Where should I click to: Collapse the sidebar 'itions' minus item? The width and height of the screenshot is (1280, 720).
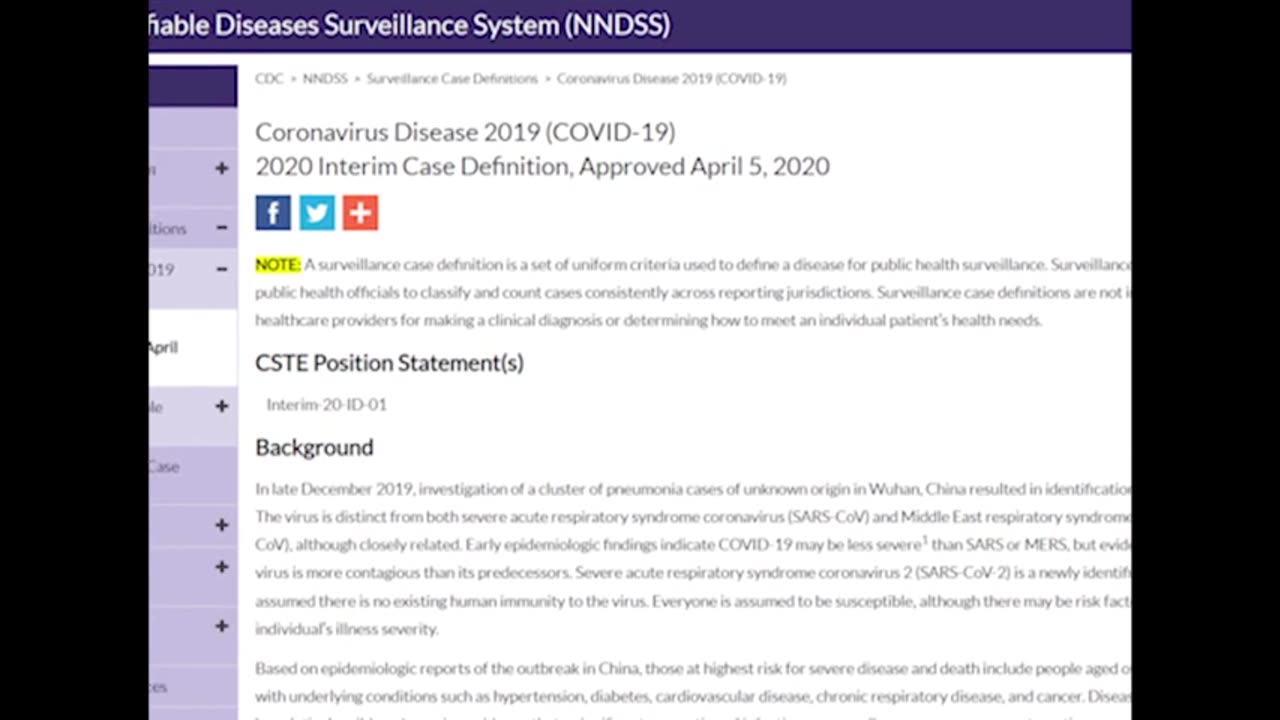click(222, 228)
